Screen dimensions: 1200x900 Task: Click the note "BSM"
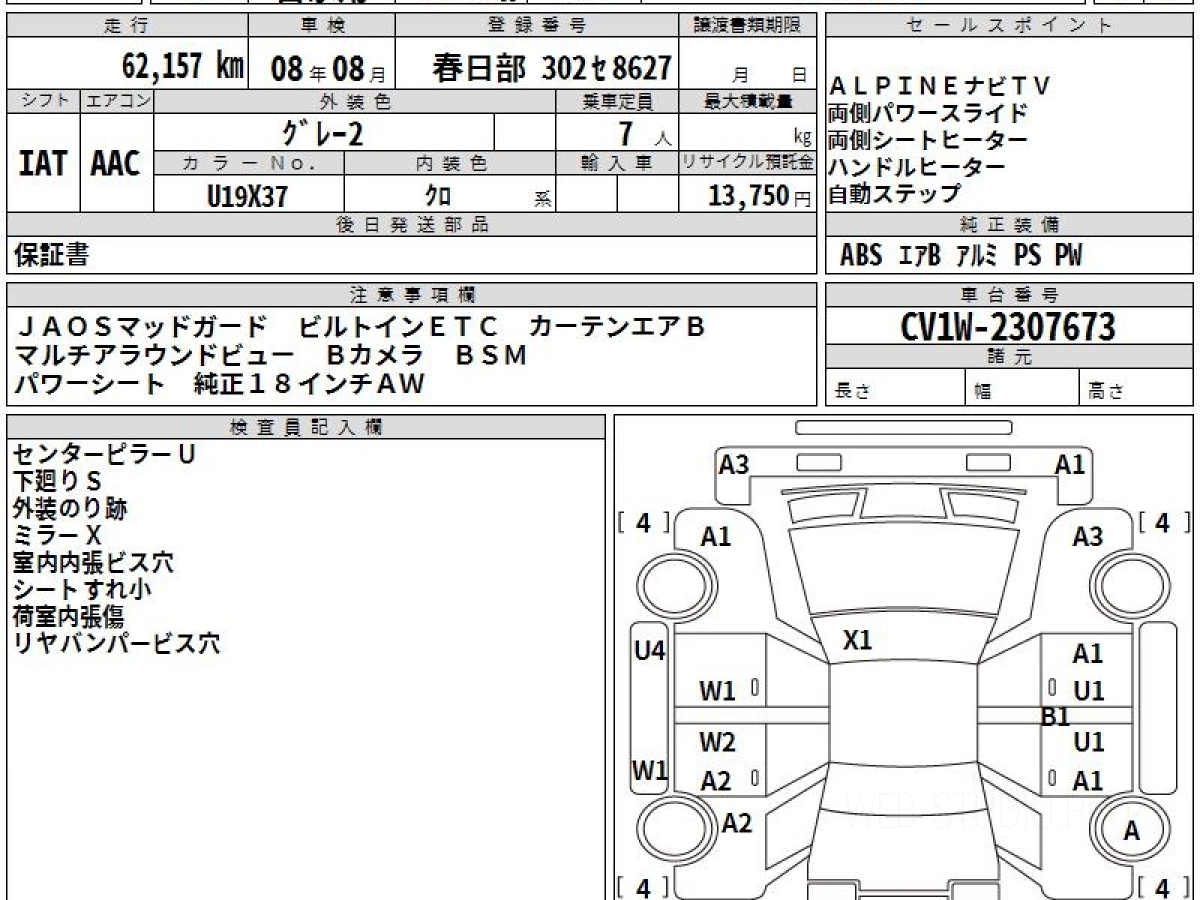pos(491,355)
